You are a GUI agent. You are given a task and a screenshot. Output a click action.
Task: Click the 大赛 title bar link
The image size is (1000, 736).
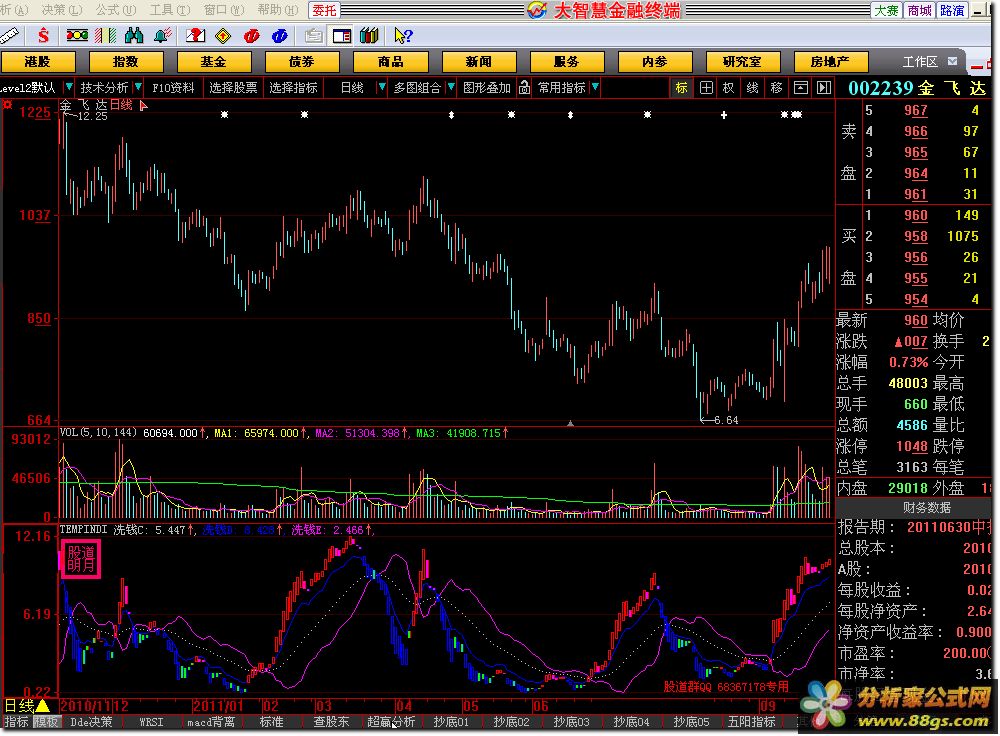886,10
